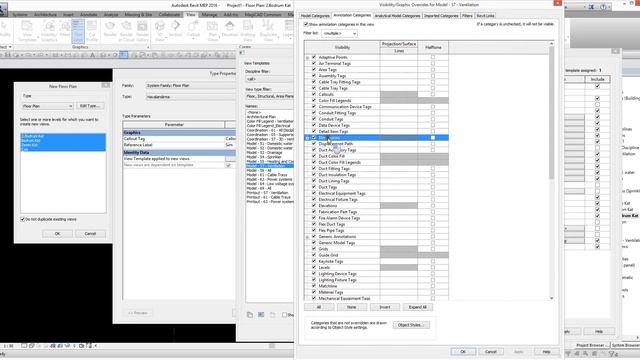The image size is (640, 360).
Task: Toggle Duct Tags visibility checkbox
Action: [x=314, y=187]
